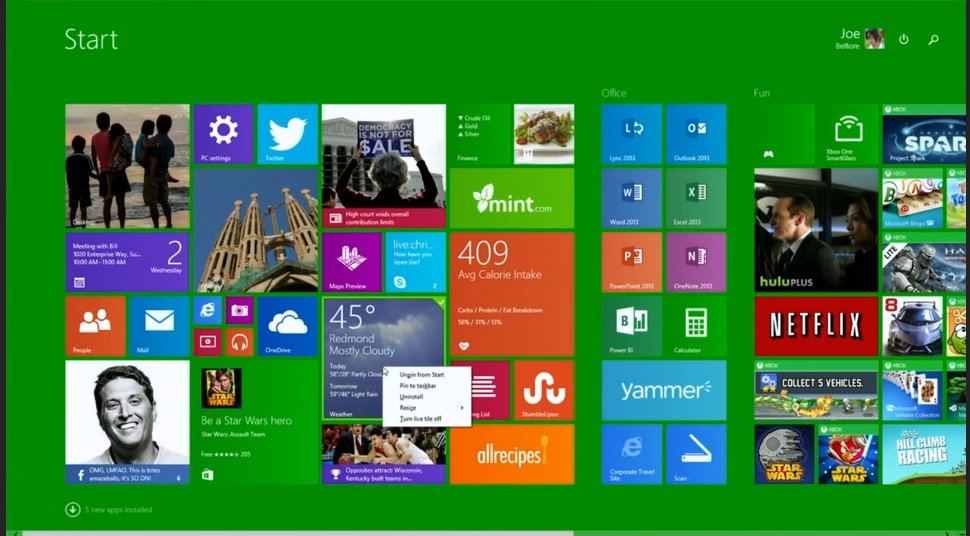Open the Xbox One SmartGlass tile

point(848,134)
